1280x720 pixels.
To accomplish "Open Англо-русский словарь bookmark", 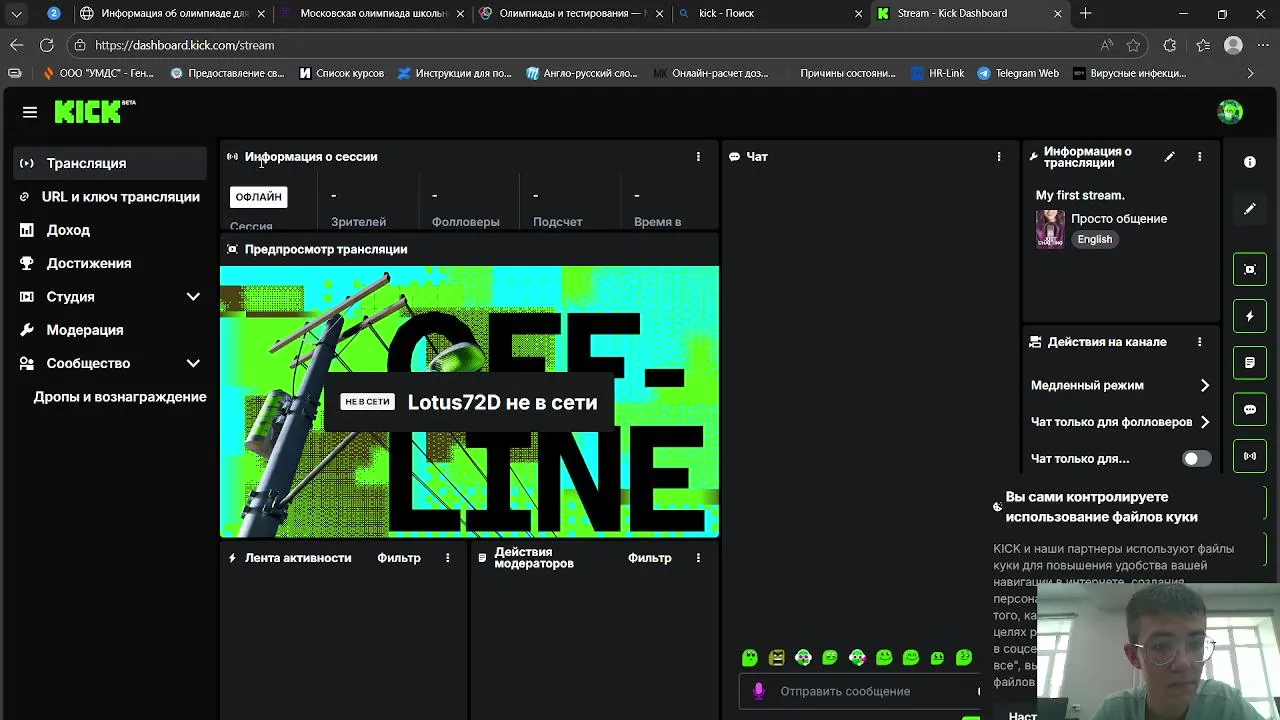I will 582,73.
